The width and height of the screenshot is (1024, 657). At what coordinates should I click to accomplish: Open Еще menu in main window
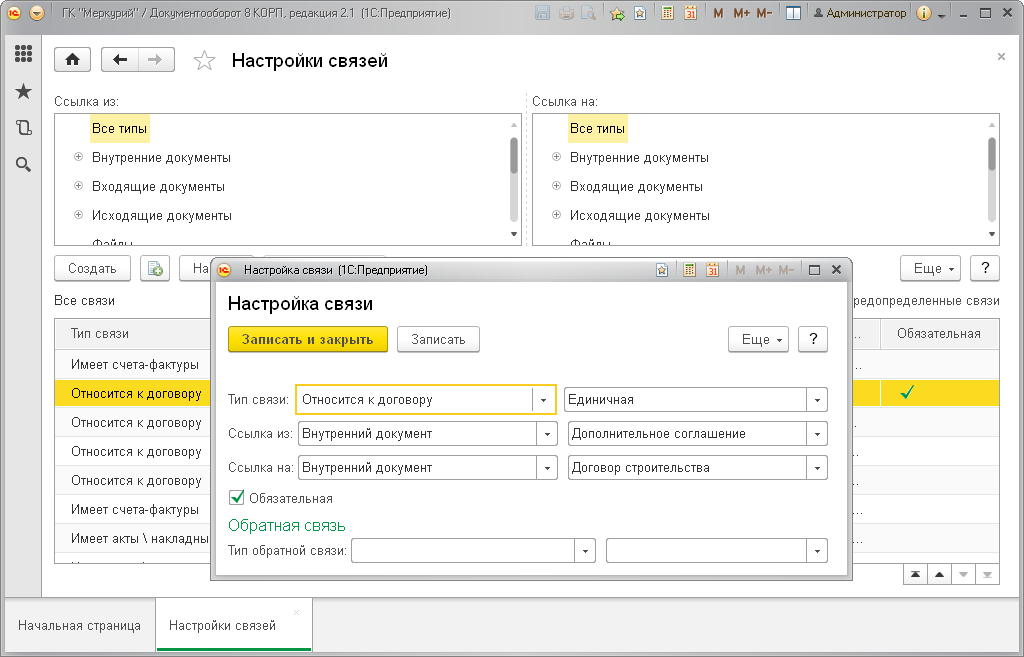(x=931, y=268)
